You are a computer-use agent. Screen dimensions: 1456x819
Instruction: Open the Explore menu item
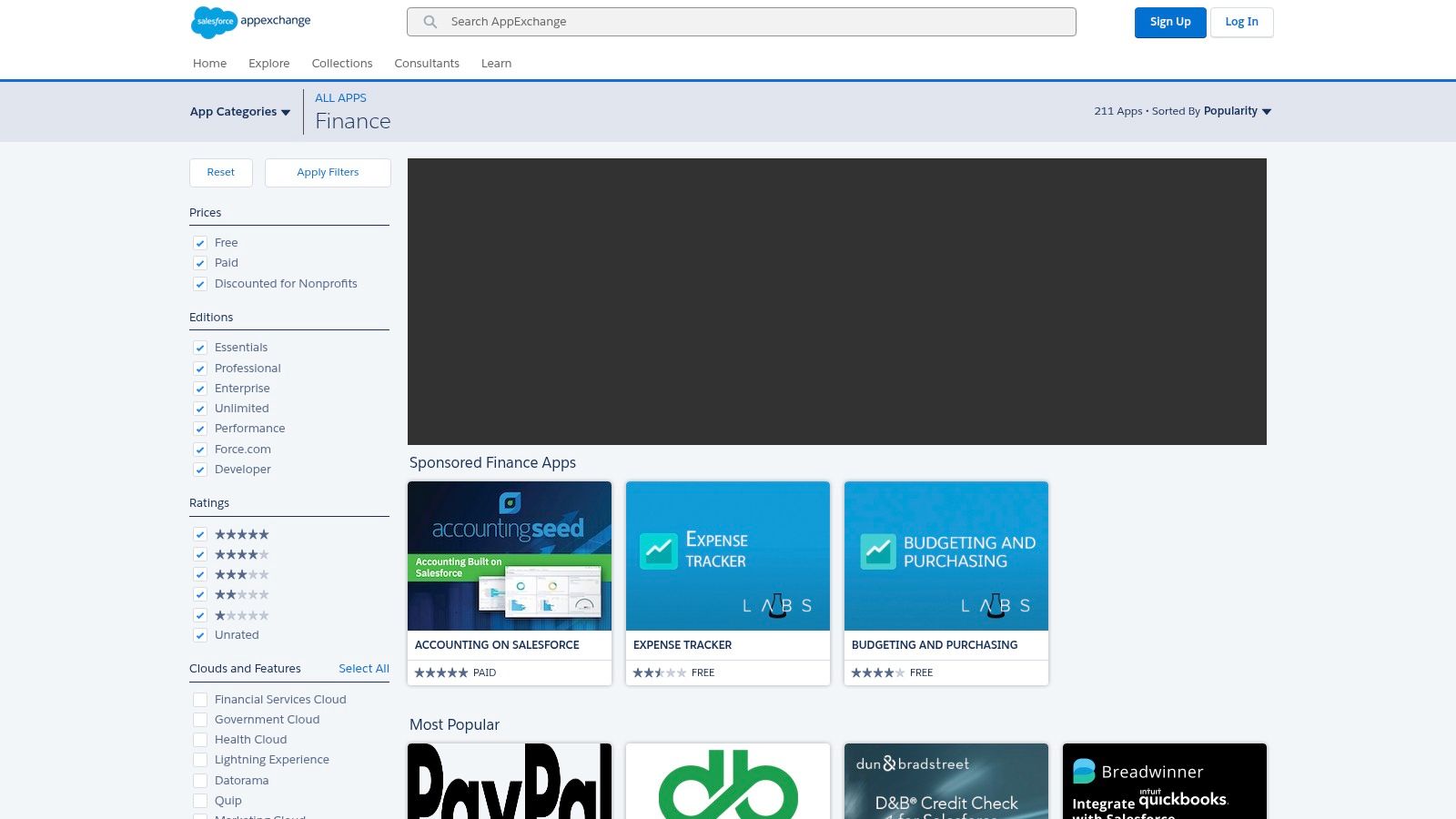269,64
